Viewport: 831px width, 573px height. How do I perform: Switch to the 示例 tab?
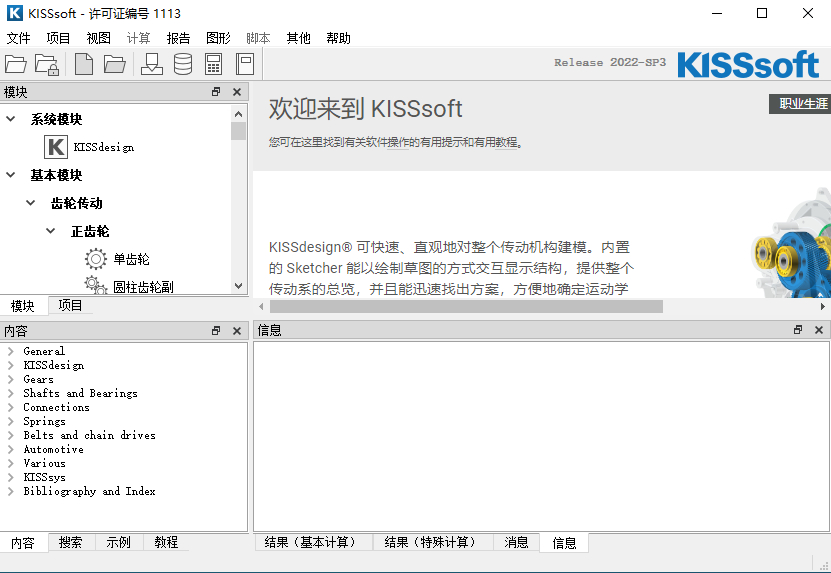coord(118,542)
